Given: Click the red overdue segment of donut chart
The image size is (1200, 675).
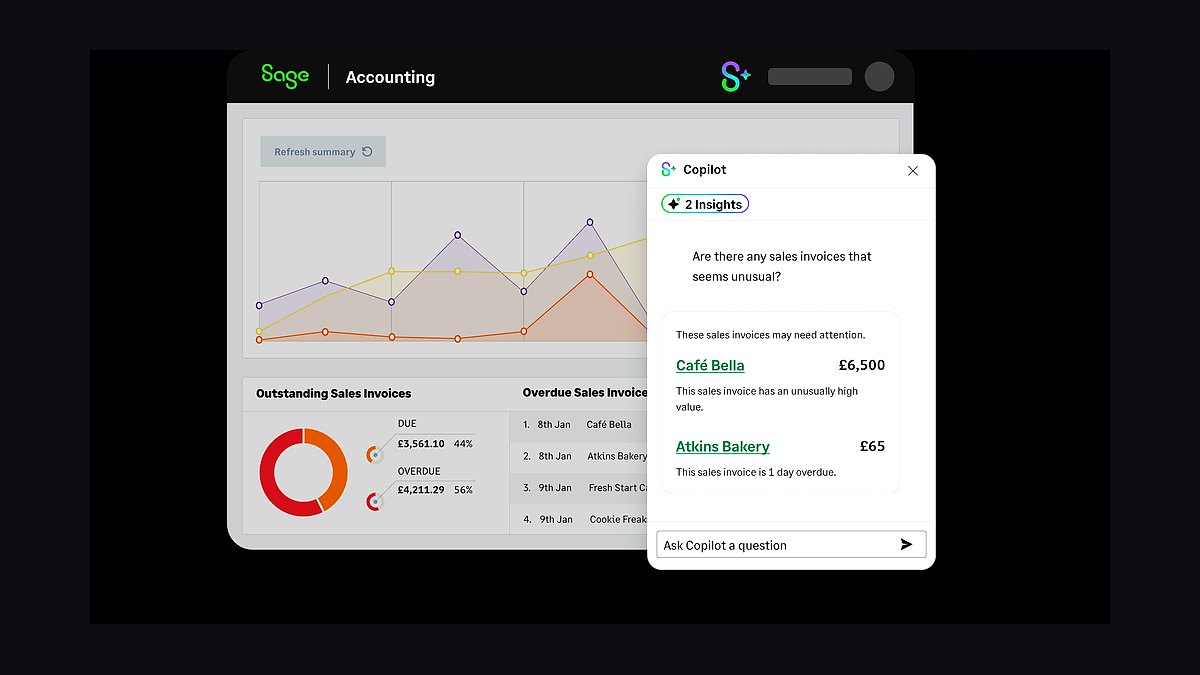Looking at the screenshot, I should 277,480.
